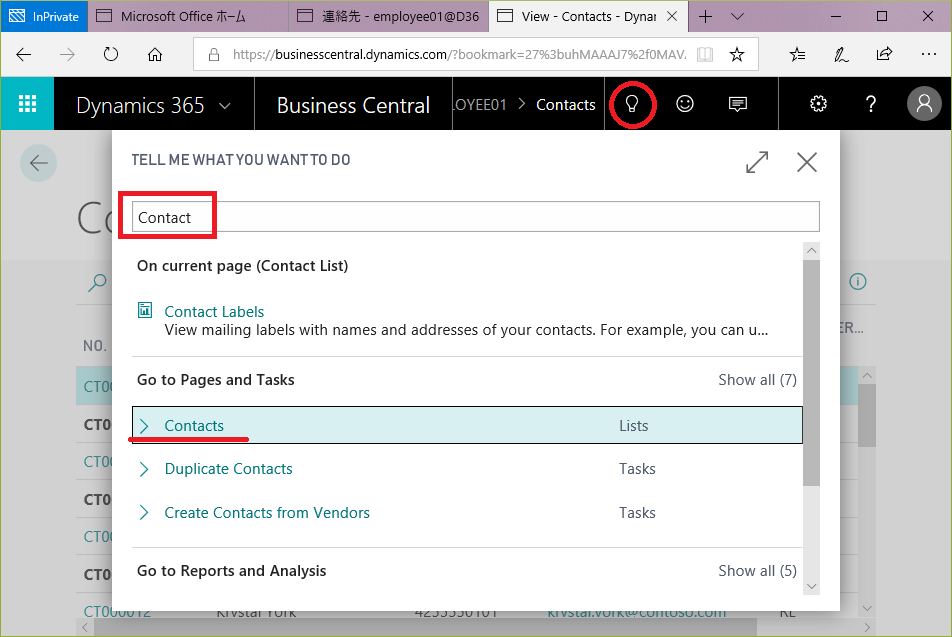Viewport: 952px width, 637px height.
Task: Click the browser address bar URL
Action: tap(460, 55)
